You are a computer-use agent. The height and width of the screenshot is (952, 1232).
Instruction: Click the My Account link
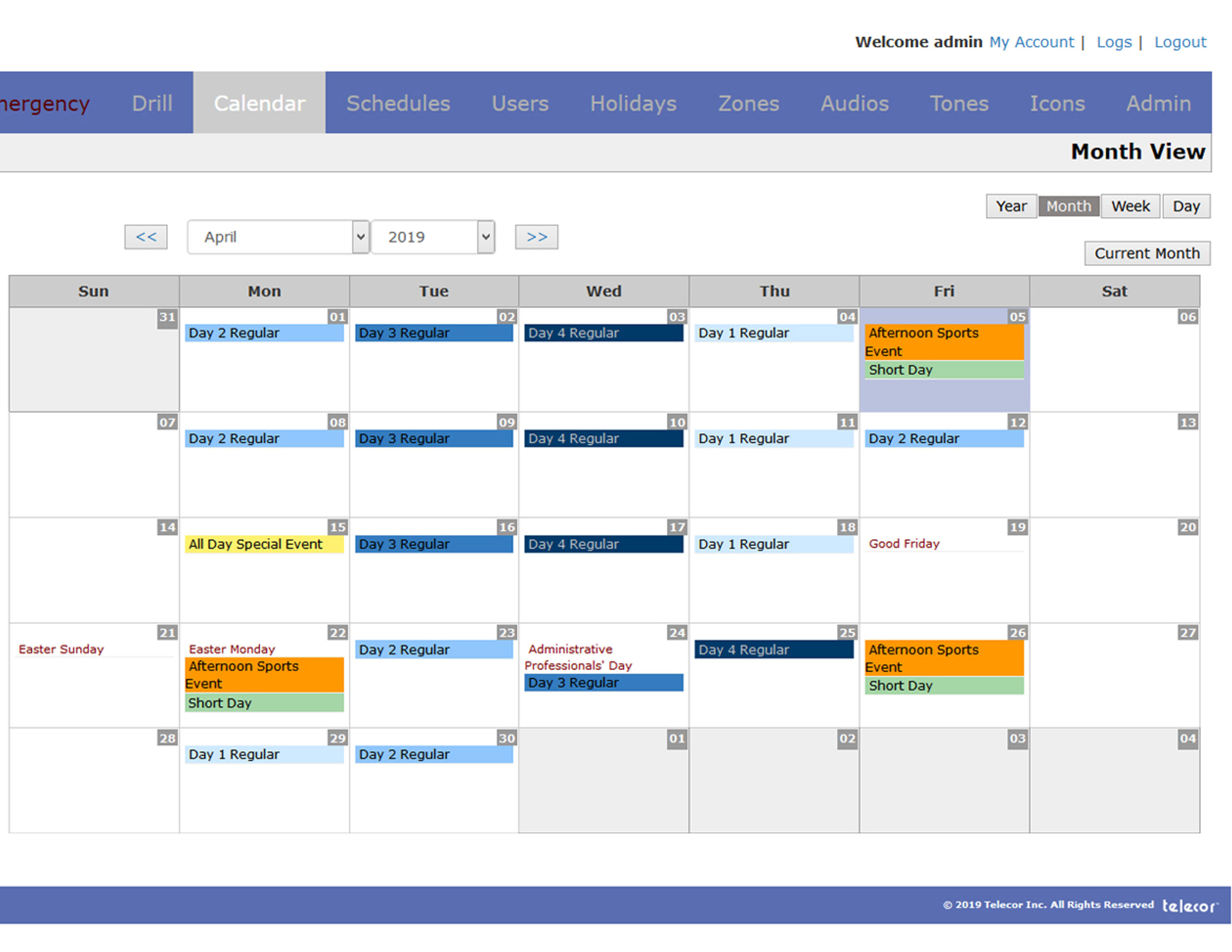tap(1031, 42)
